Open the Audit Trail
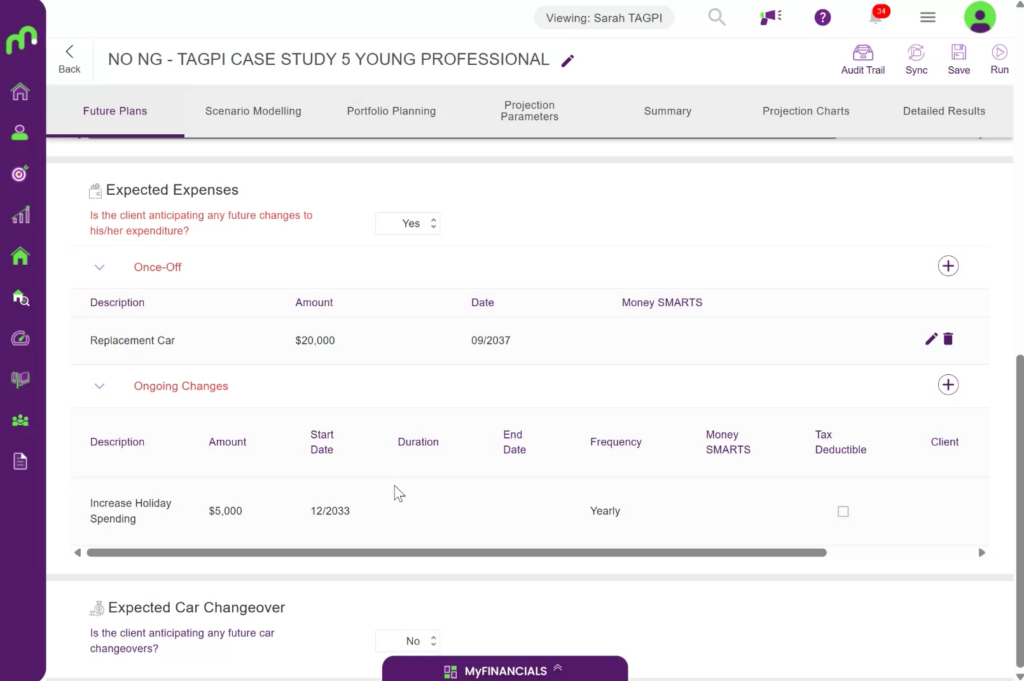This screenshot has height=681, width=1024. tap(863, 59)
